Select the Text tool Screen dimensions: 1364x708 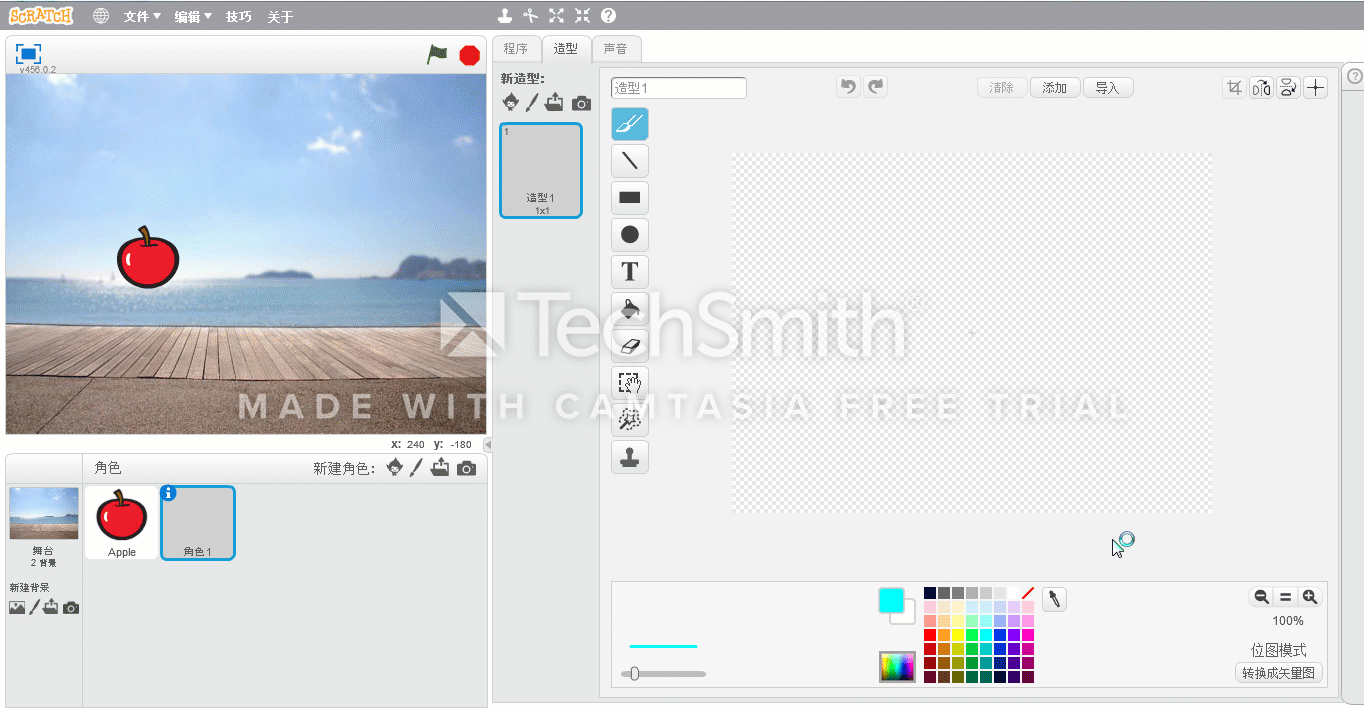(x=630, y=272)
